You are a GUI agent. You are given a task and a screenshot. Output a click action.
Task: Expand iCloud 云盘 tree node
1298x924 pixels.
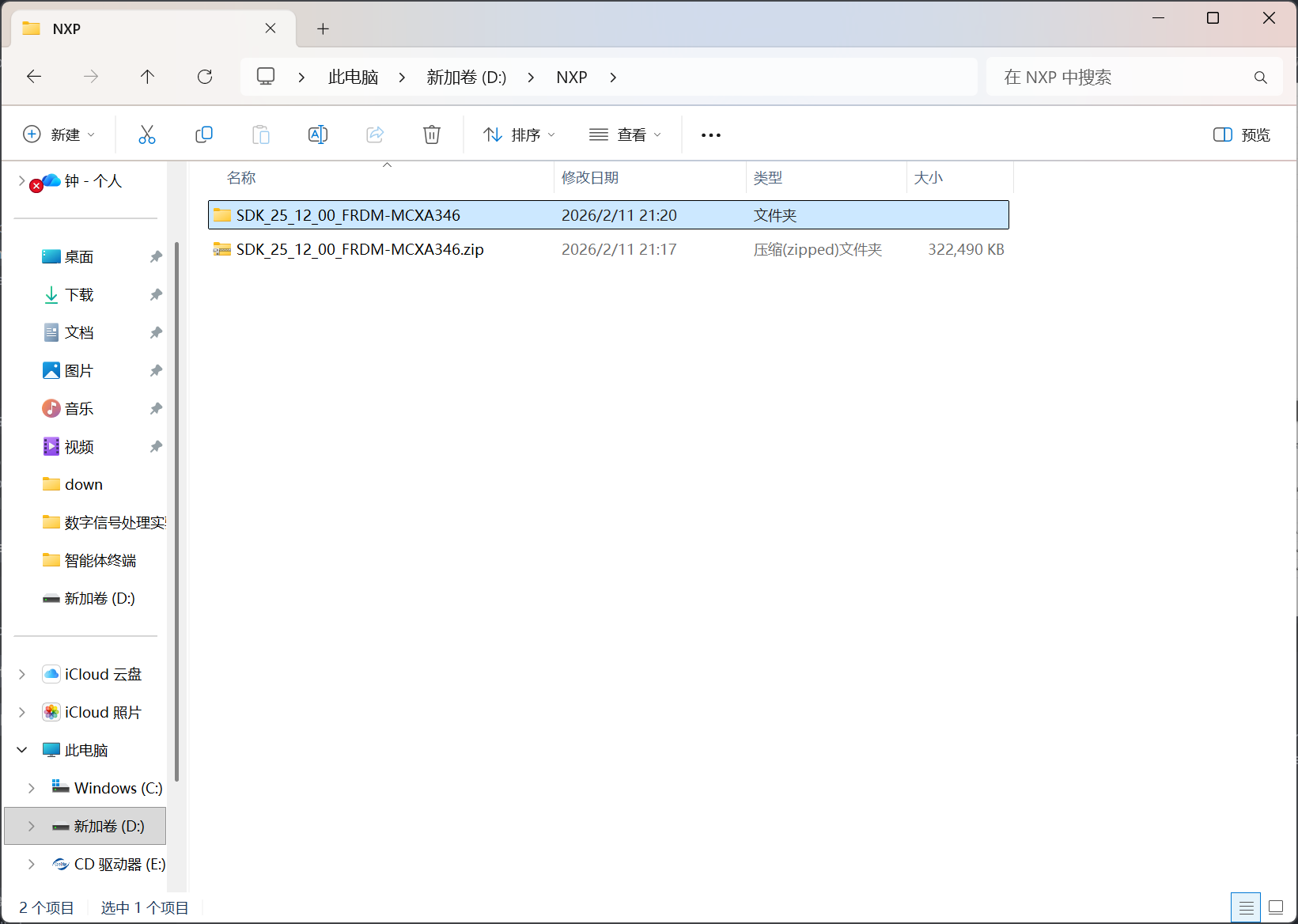22,675
